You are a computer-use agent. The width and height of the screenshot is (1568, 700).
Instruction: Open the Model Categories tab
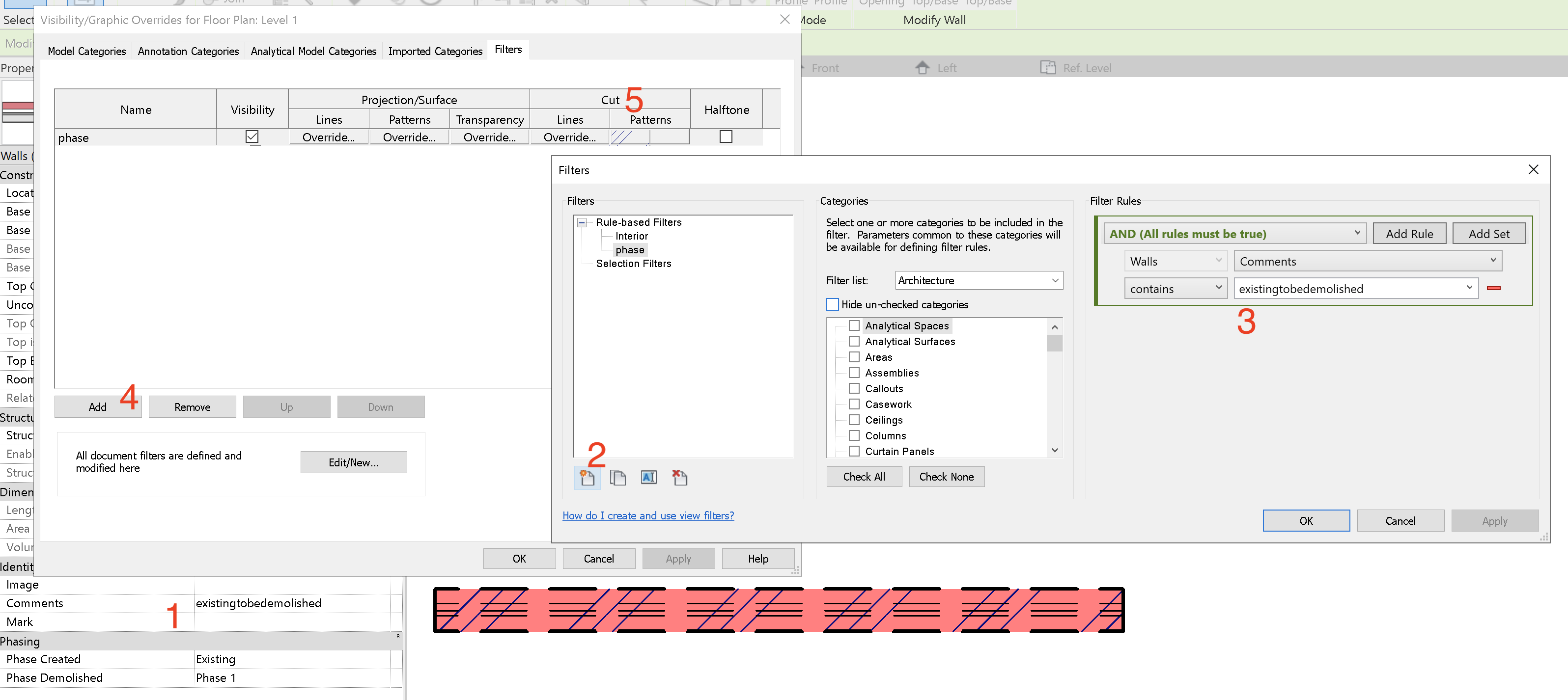(86, 51)
